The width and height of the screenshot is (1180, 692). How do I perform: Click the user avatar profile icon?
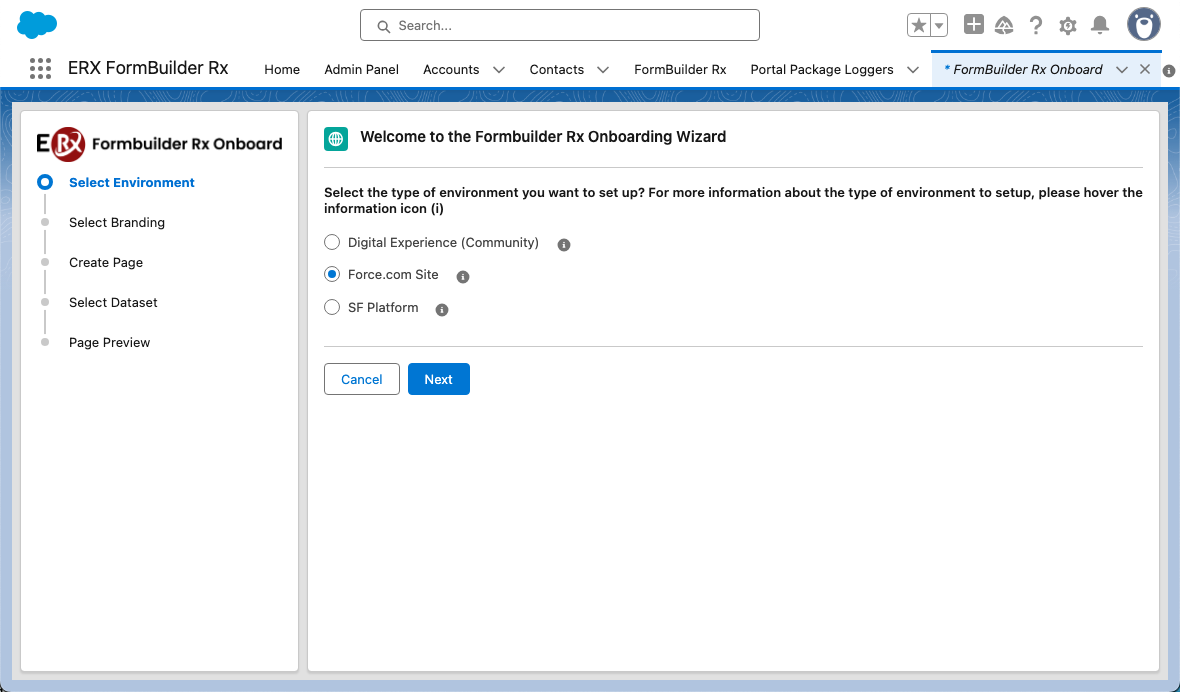tap(1143, 25)
